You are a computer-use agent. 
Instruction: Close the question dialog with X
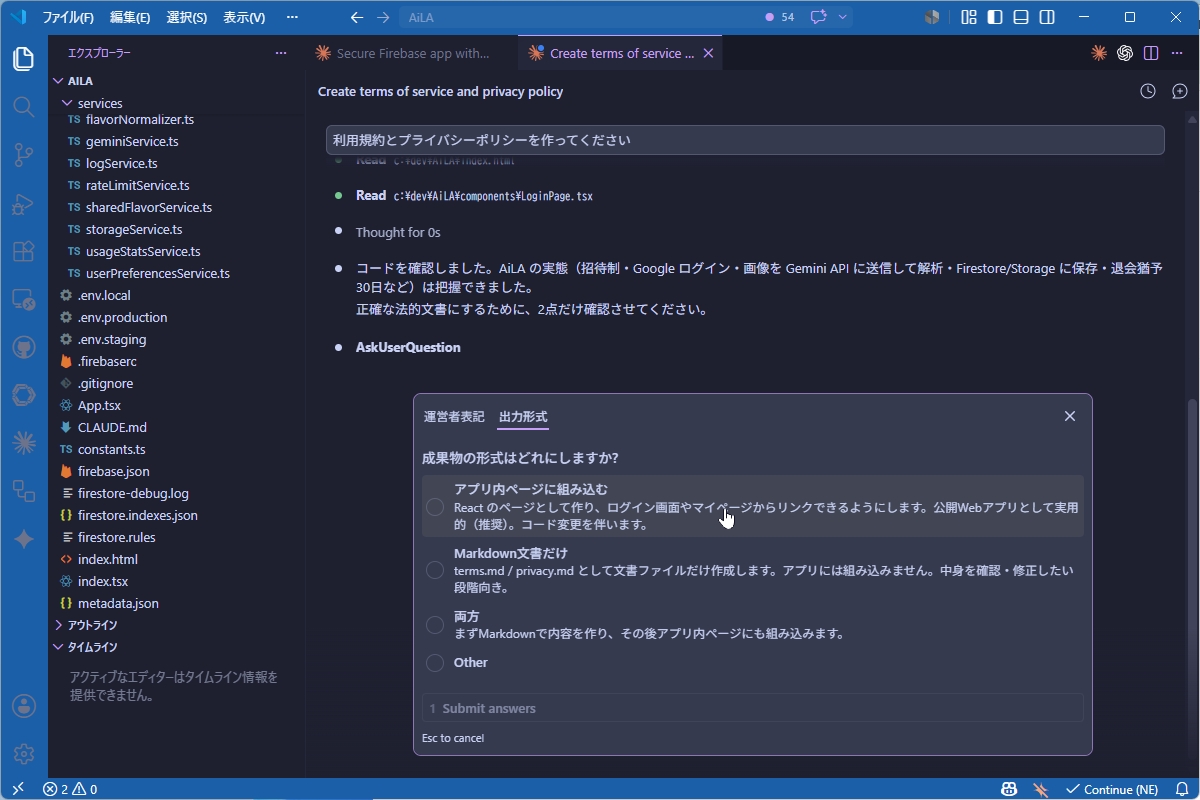(x=1070, y=416)
